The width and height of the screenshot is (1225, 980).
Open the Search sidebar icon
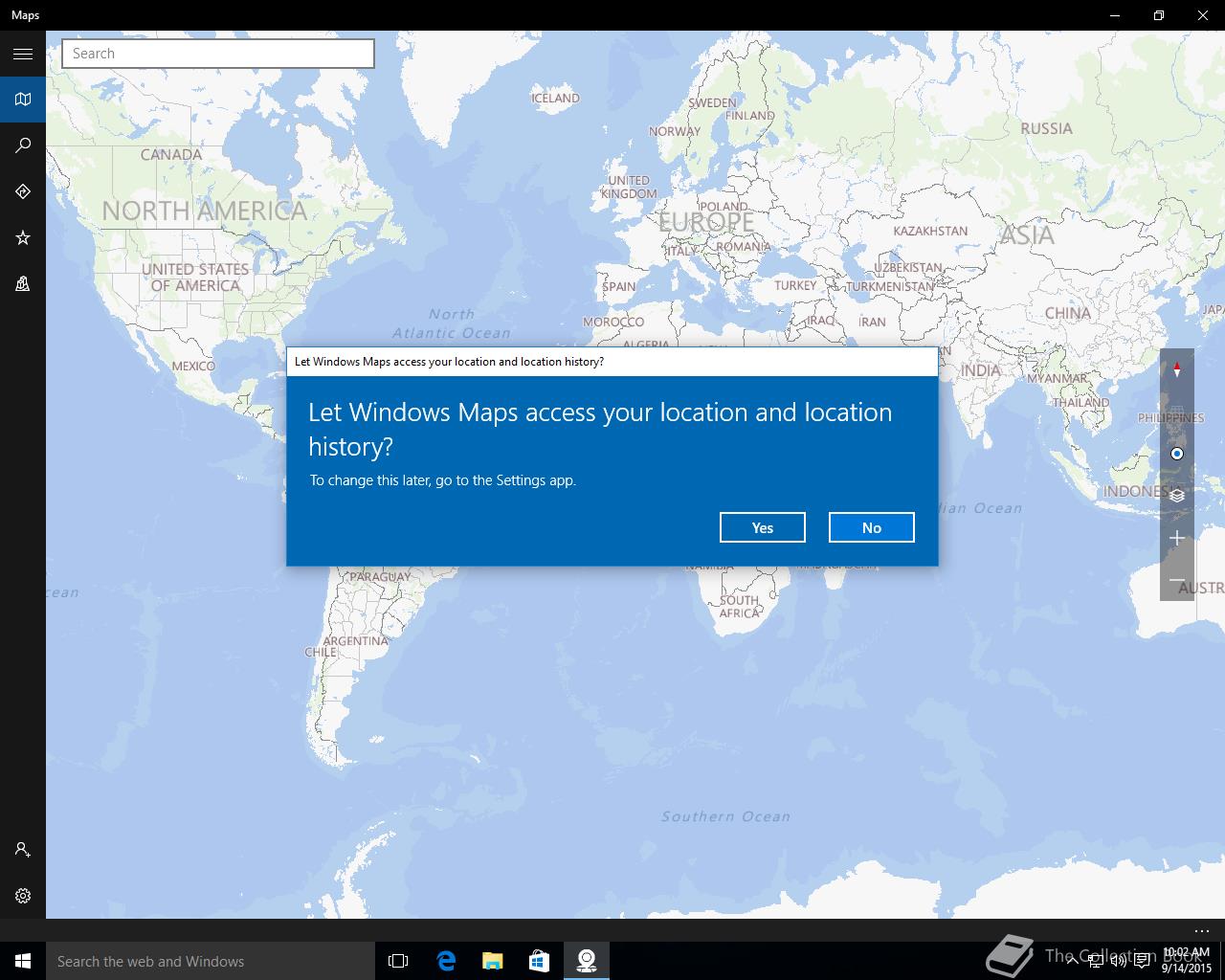click(x=23, y=145)
